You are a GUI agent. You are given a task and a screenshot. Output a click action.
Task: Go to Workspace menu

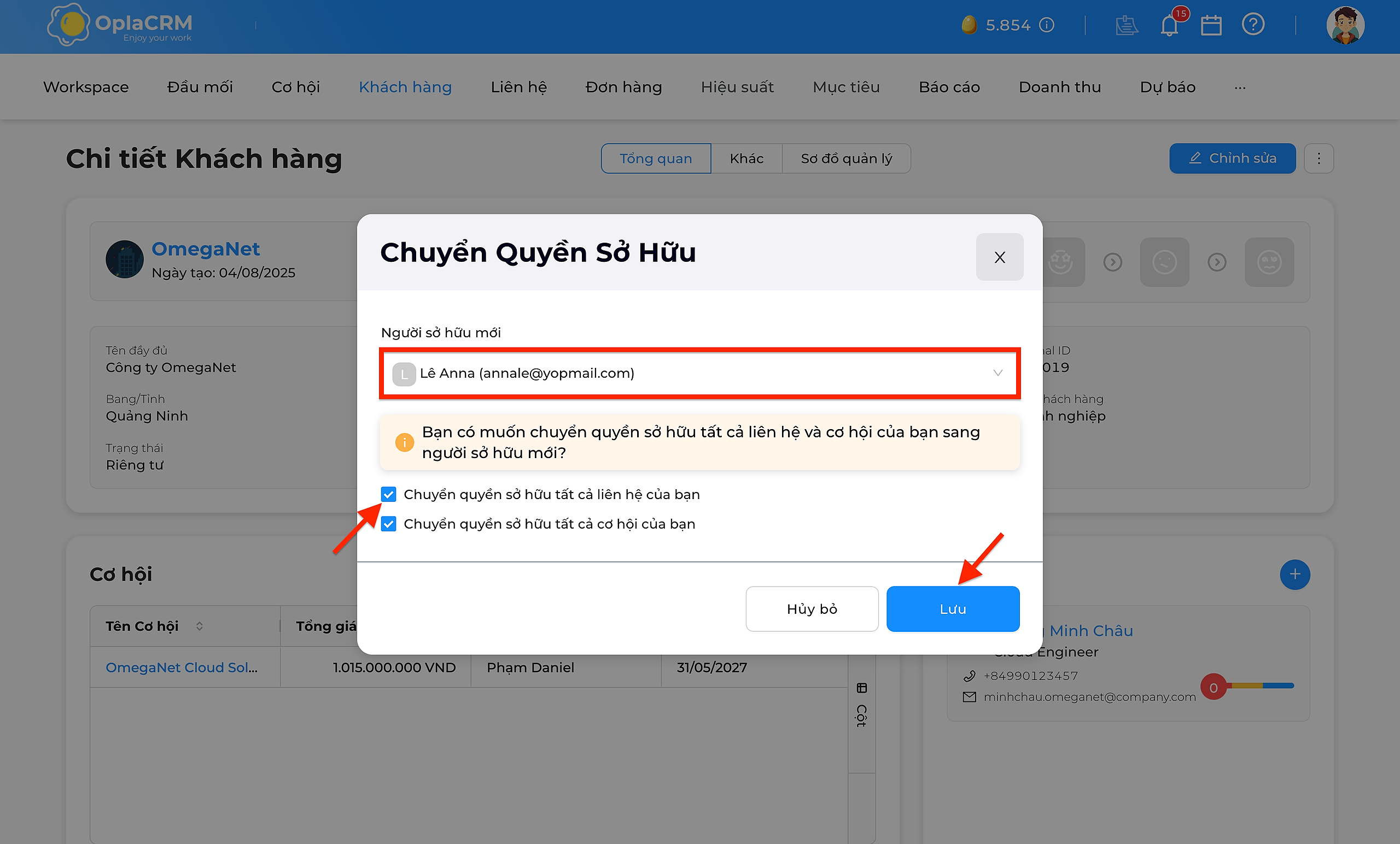pos(86,87)
